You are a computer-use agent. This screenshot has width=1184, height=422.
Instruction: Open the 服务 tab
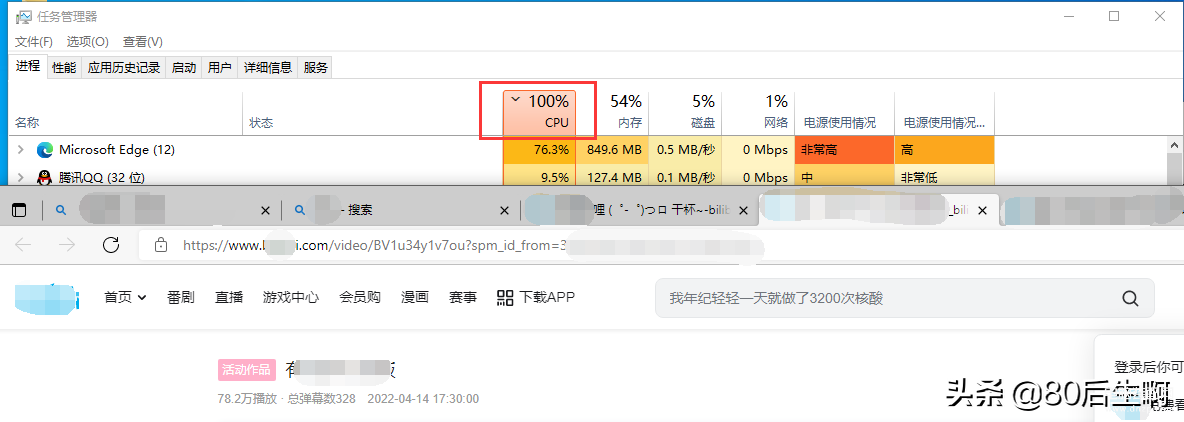[316, 67]
